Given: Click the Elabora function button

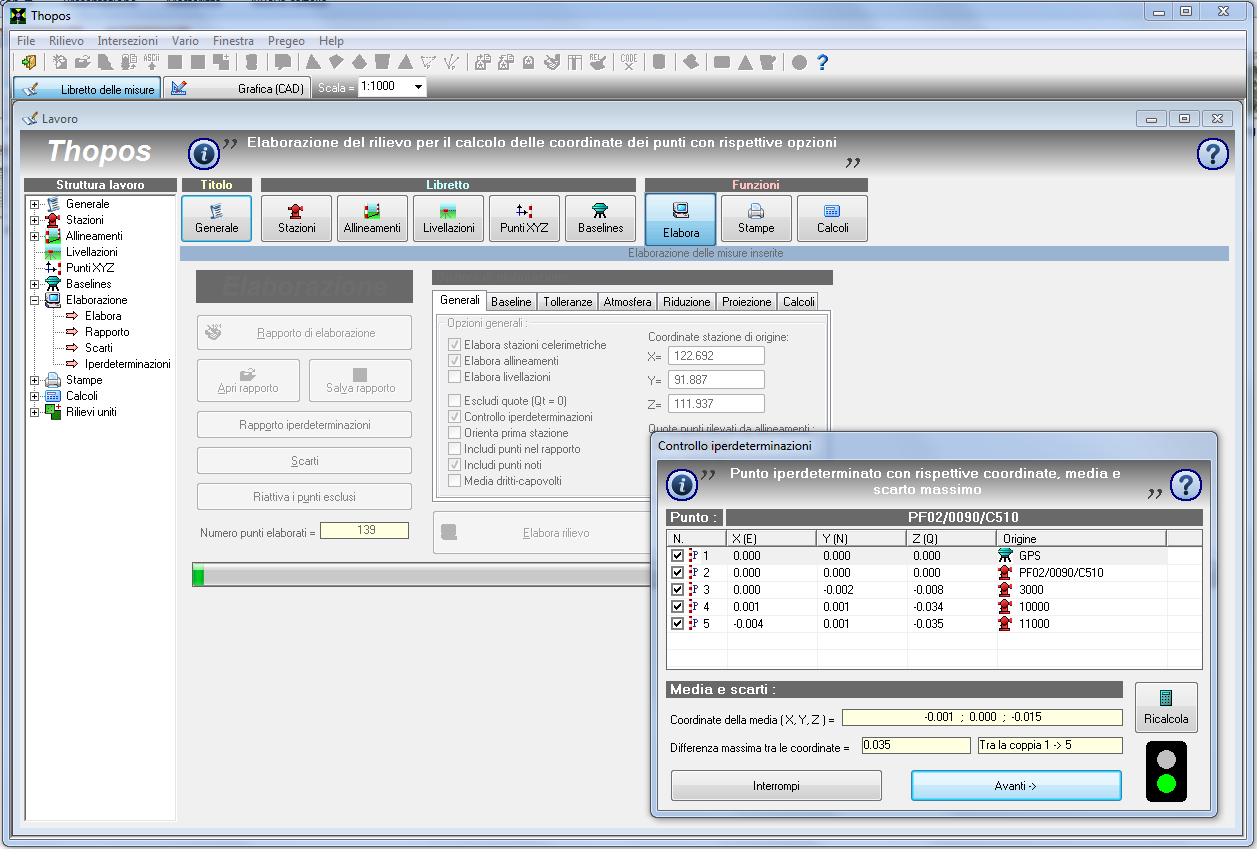Looking at the screenshot, I should point(681,218).
